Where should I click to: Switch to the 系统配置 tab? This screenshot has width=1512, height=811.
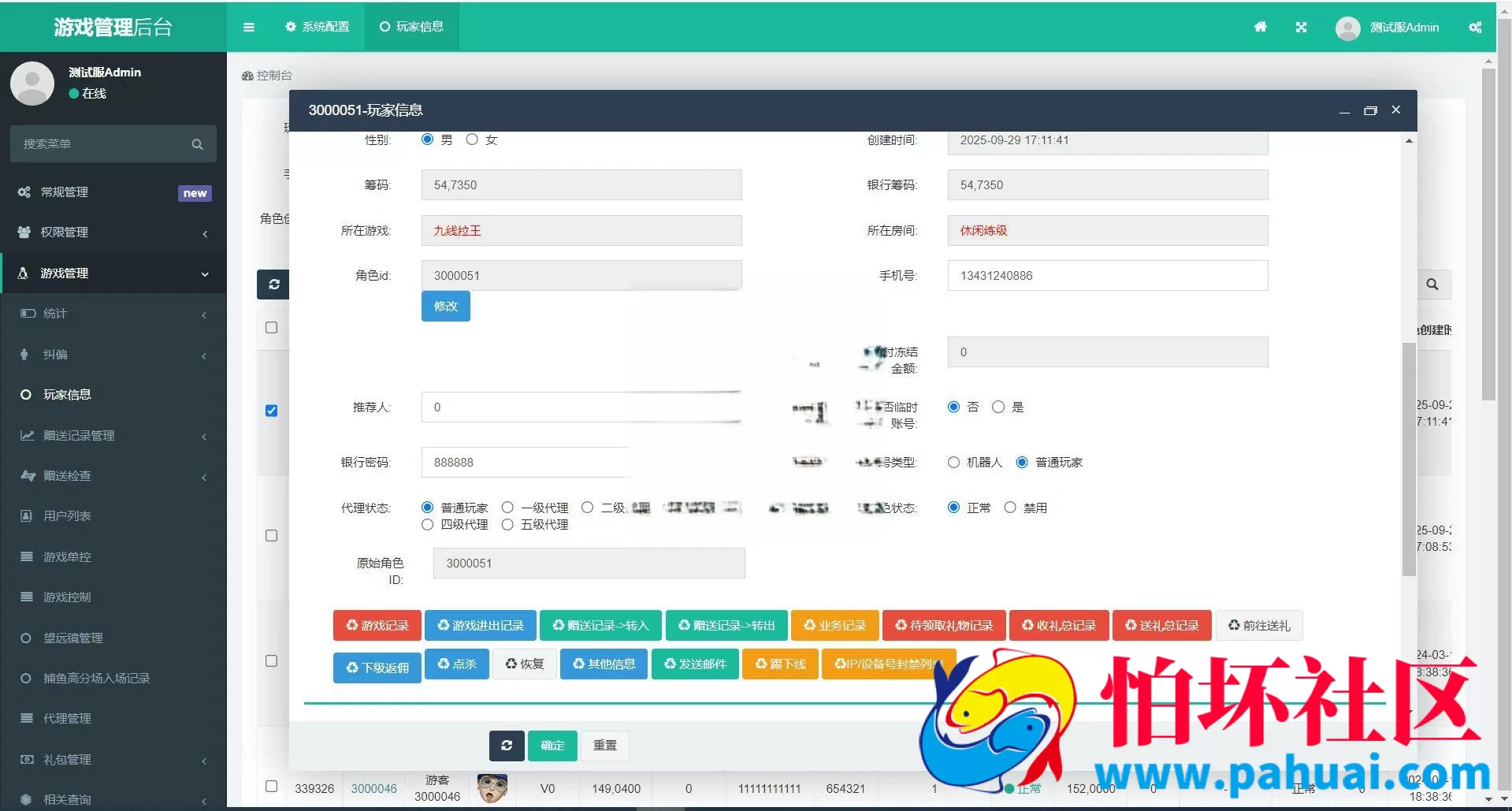pos(318,27)
